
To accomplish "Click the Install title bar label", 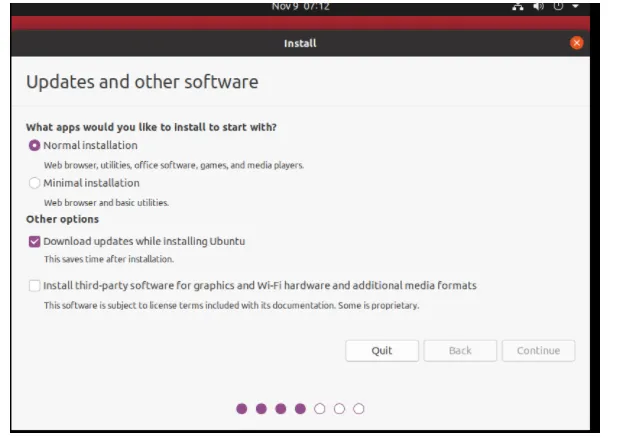I will click(300, 43).
